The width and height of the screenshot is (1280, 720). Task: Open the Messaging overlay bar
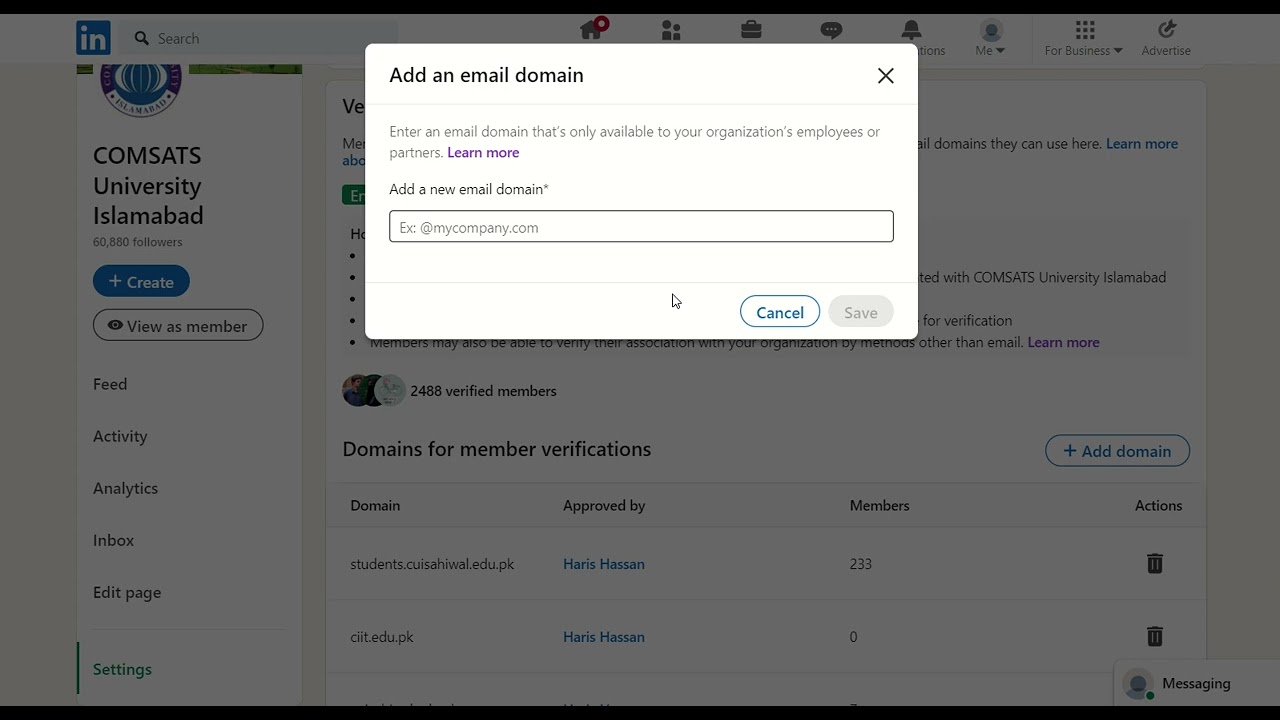click(x=1197, y=684)
